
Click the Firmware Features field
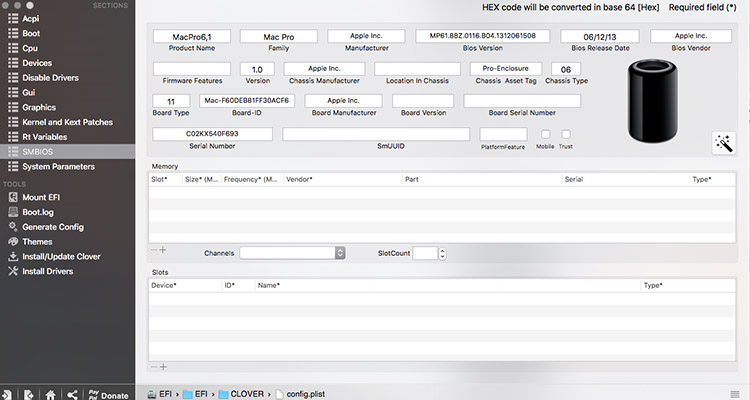(192, 69)
